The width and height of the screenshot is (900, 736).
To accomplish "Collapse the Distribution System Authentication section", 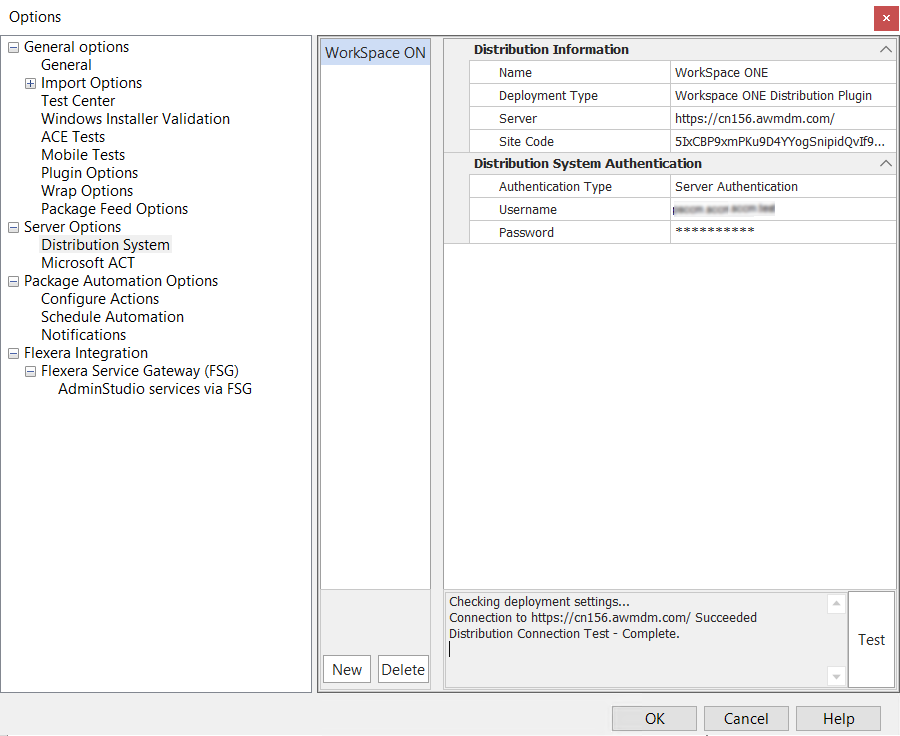I will pos(885,163).
